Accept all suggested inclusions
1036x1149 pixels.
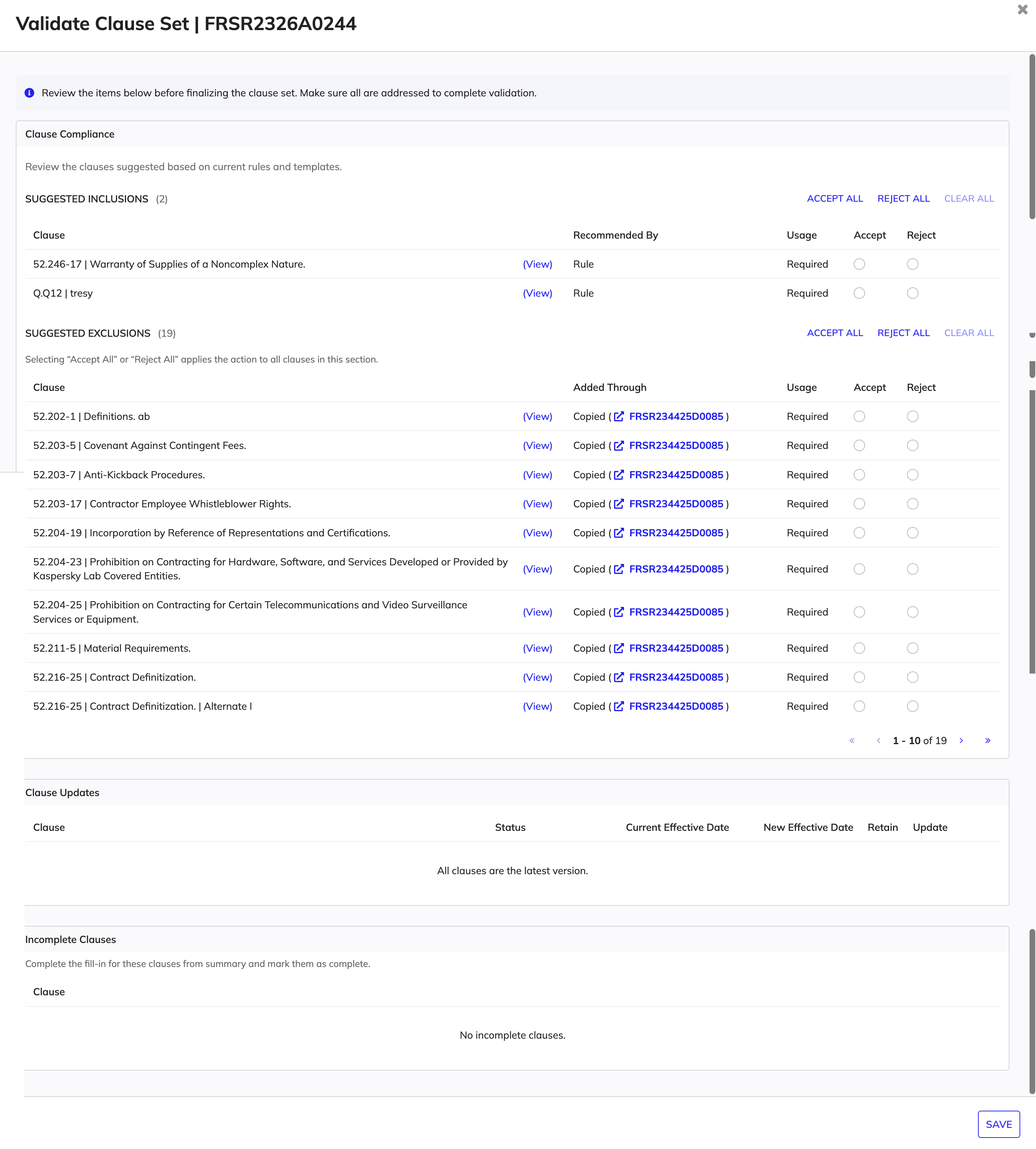[835, 198]
